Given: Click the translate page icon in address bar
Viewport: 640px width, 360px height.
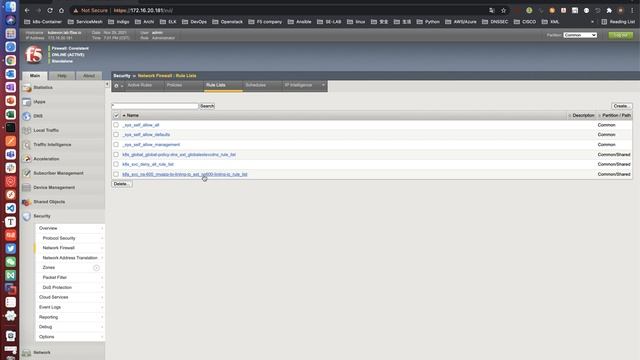Looking at the screenshot, I should click(492, 10).
